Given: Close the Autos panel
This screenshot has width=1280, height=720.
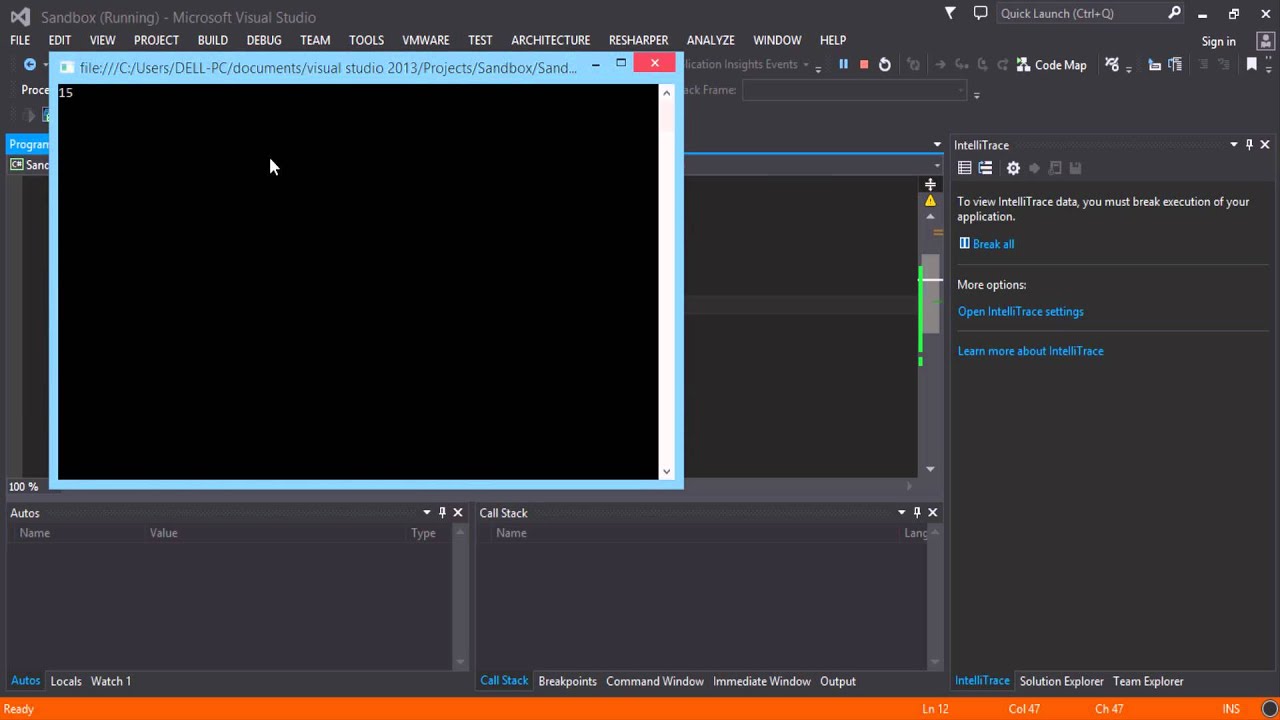Looking at the screenshot, I should (x=458, y=512).
